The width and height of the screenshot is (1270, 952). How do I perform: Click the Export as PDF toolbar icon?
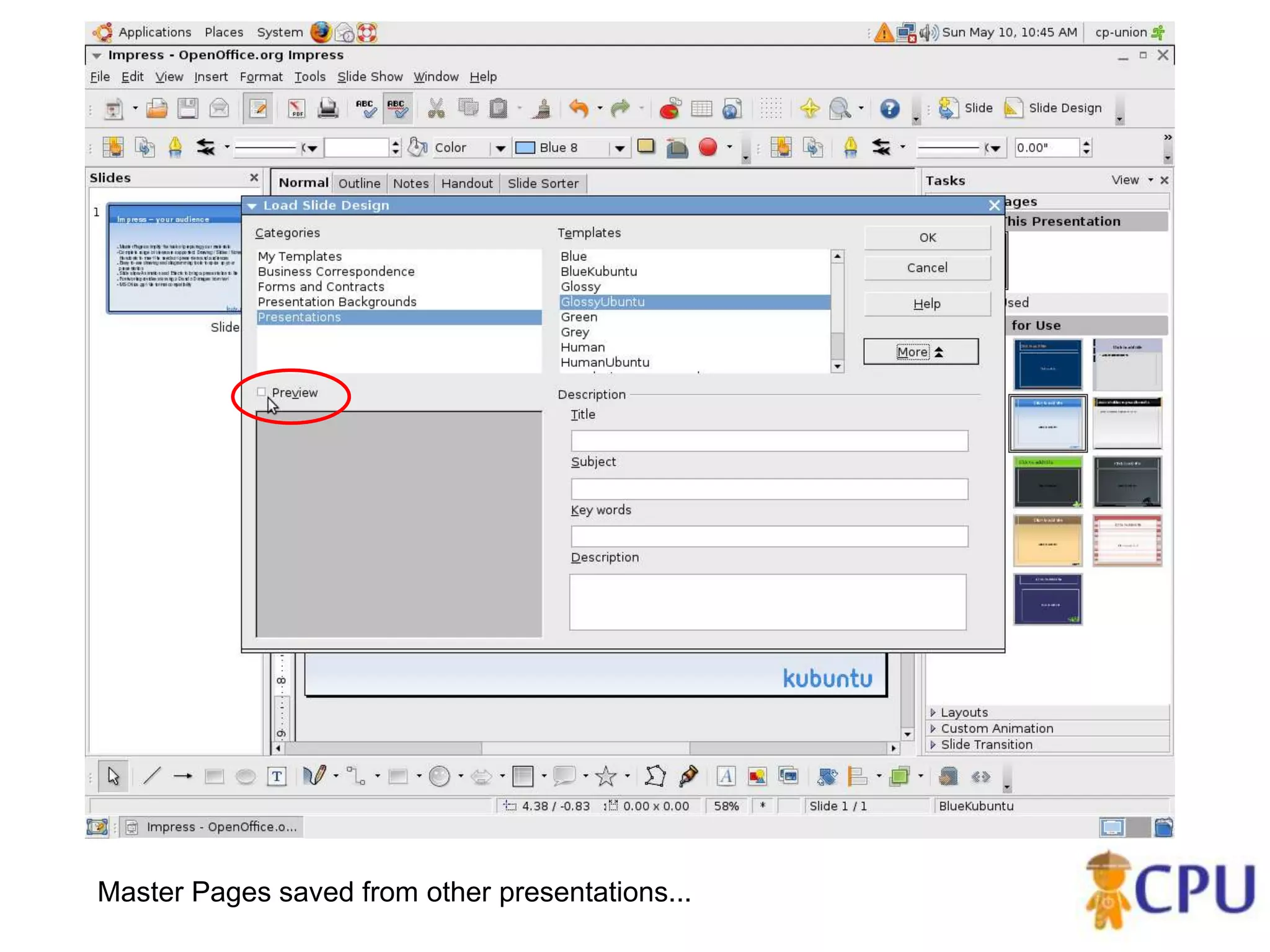[296, 108]
